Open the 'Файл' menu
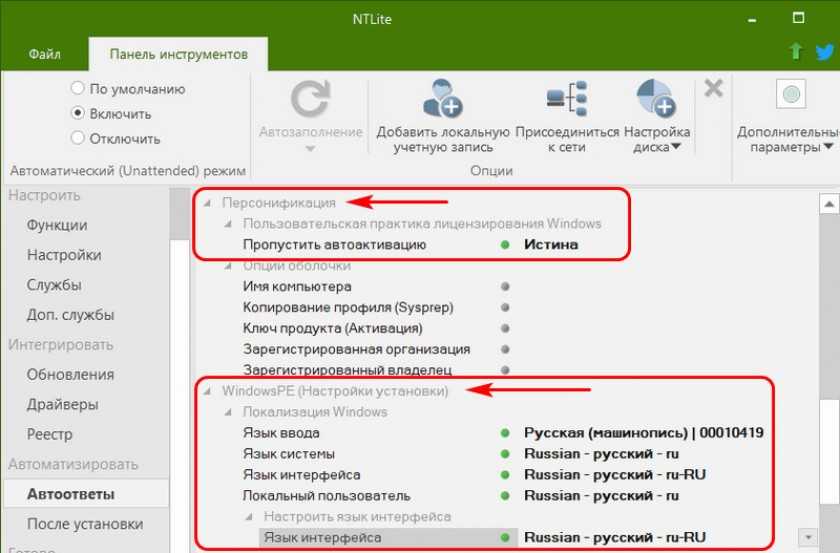 [43, 53]
